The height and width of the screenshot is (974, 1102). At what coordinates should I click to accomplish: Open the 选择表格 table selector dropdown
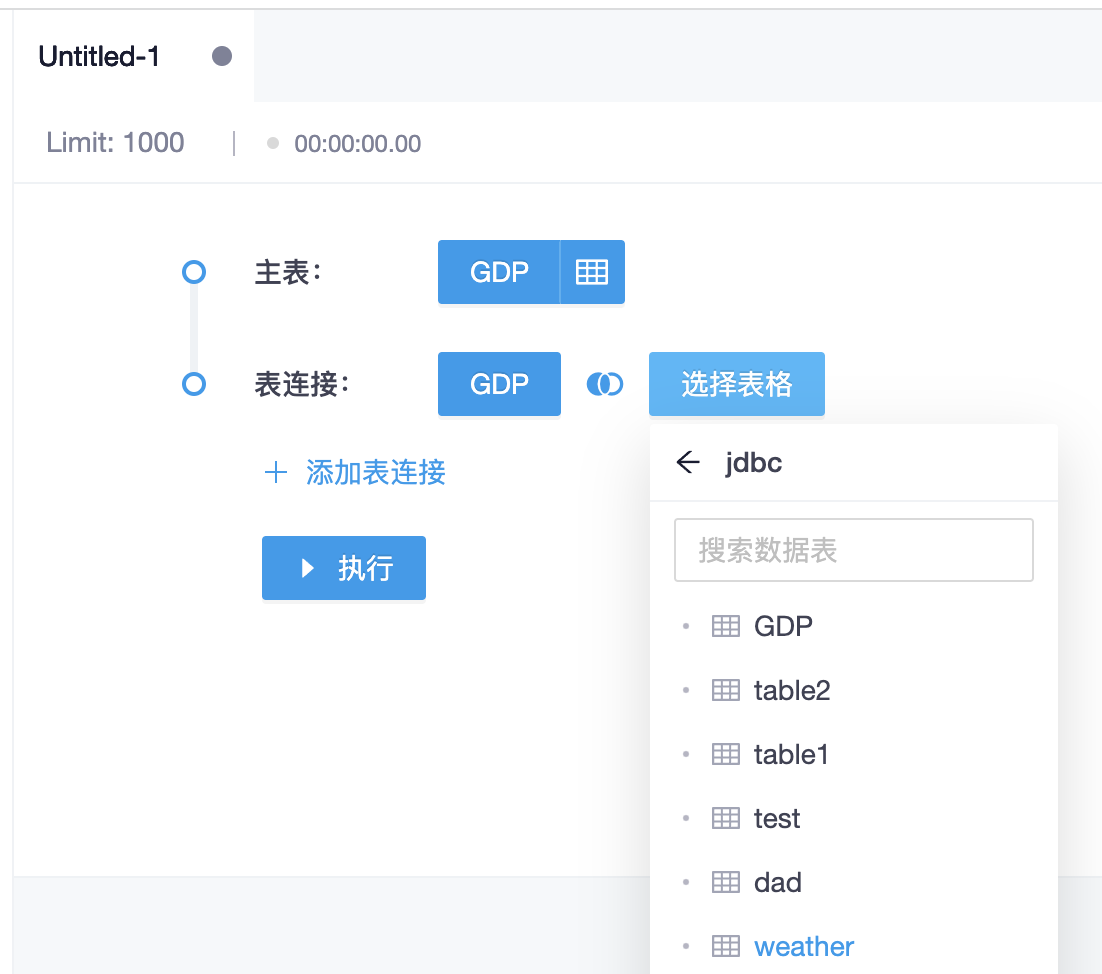tap(736, 384)
